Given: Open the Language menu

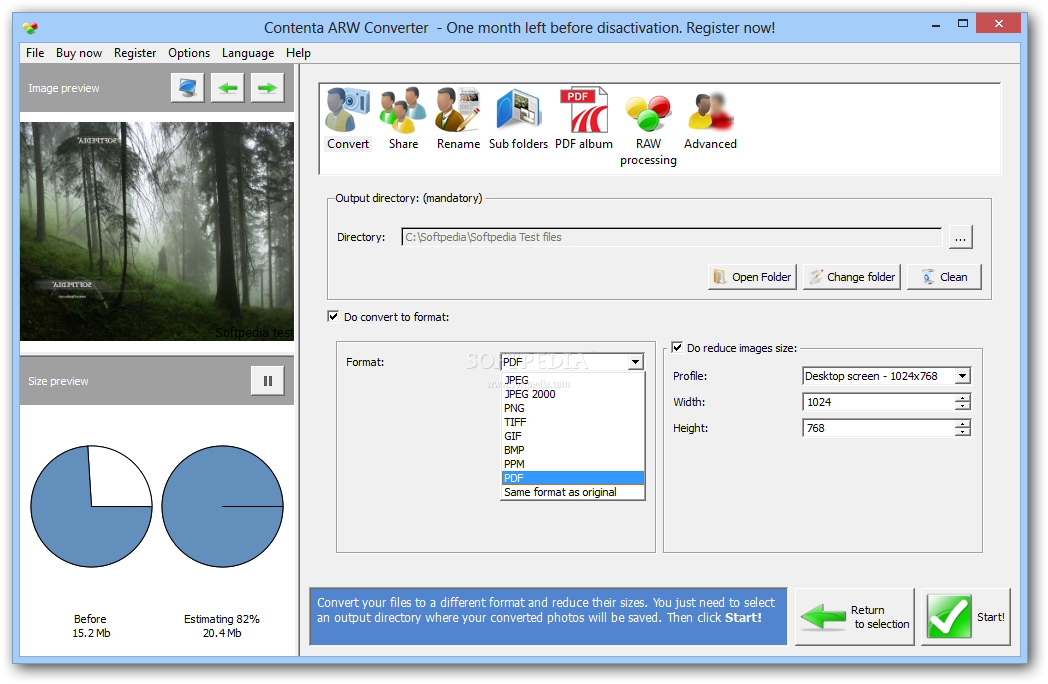Looking at the screenshot, I should coord(248,53).
